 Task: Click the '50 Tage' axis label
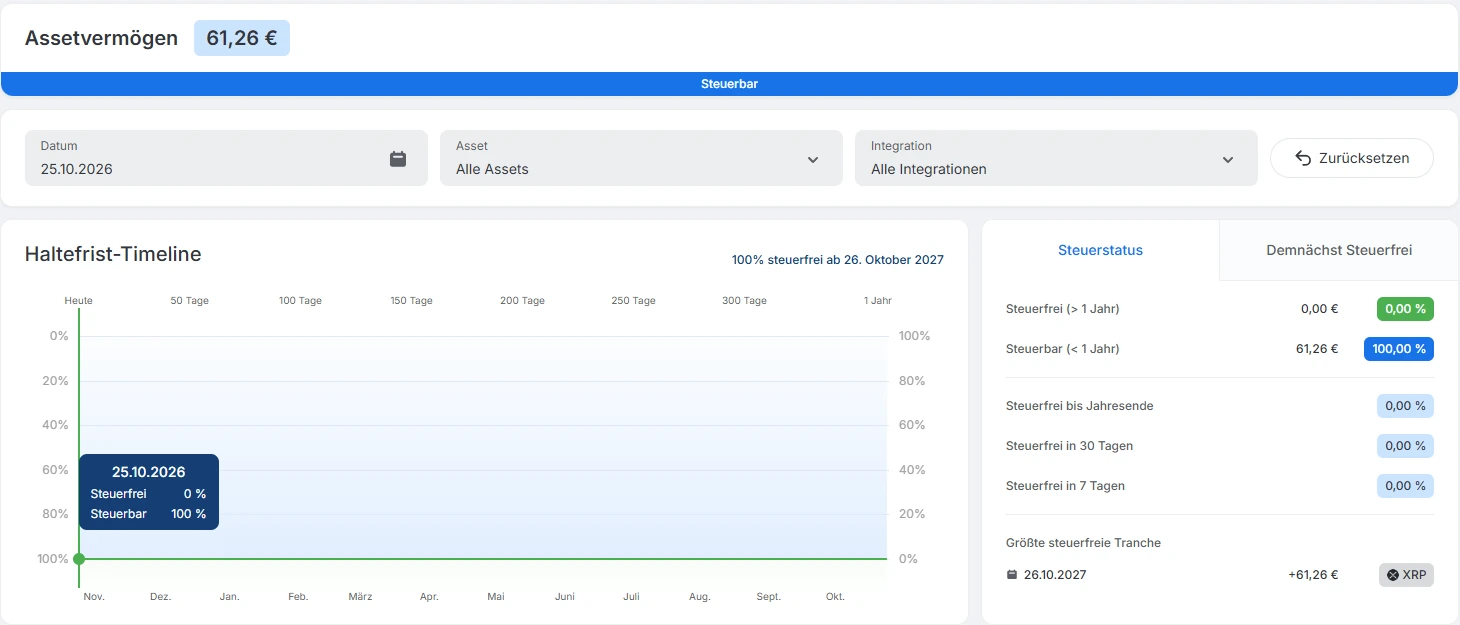(190, 301)
